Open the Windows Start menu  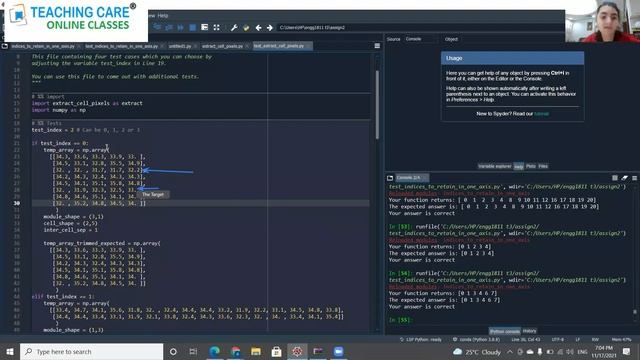tap(10, 351)
